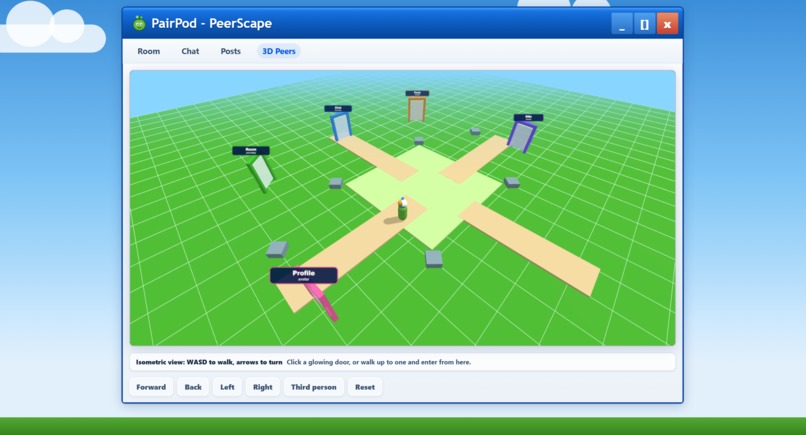
Task: Reset the 3D view
Action: pos(365,387)
